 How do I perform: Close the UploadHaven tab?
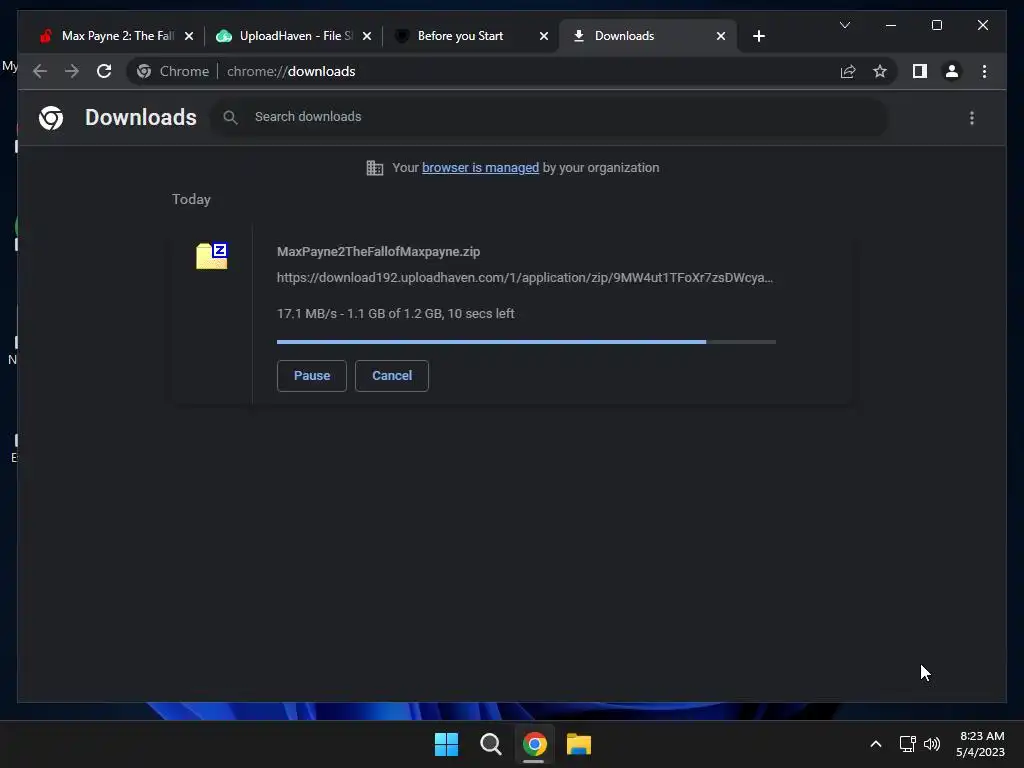[x=366, y=36]
